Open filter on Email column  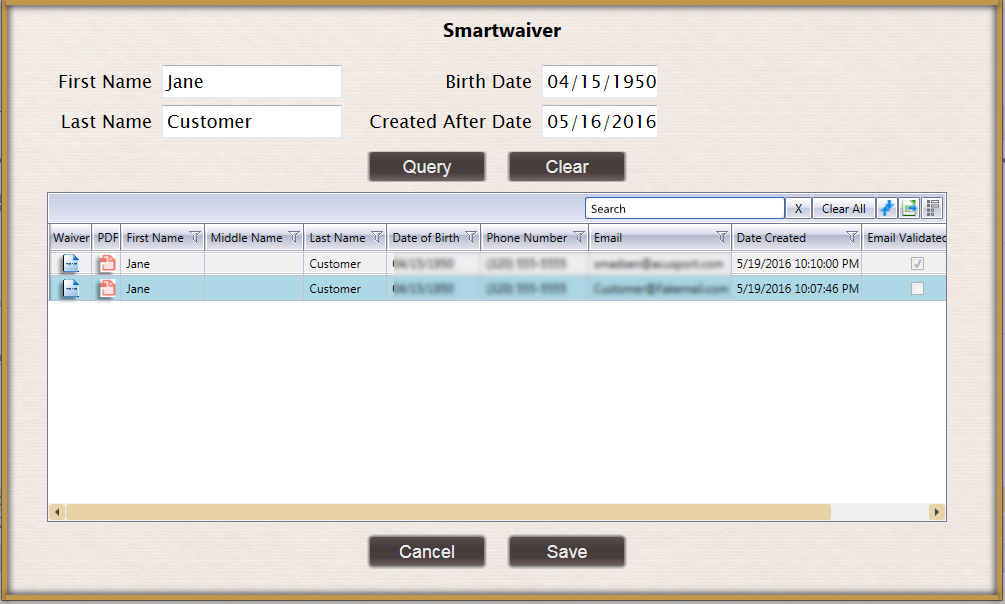722,237
